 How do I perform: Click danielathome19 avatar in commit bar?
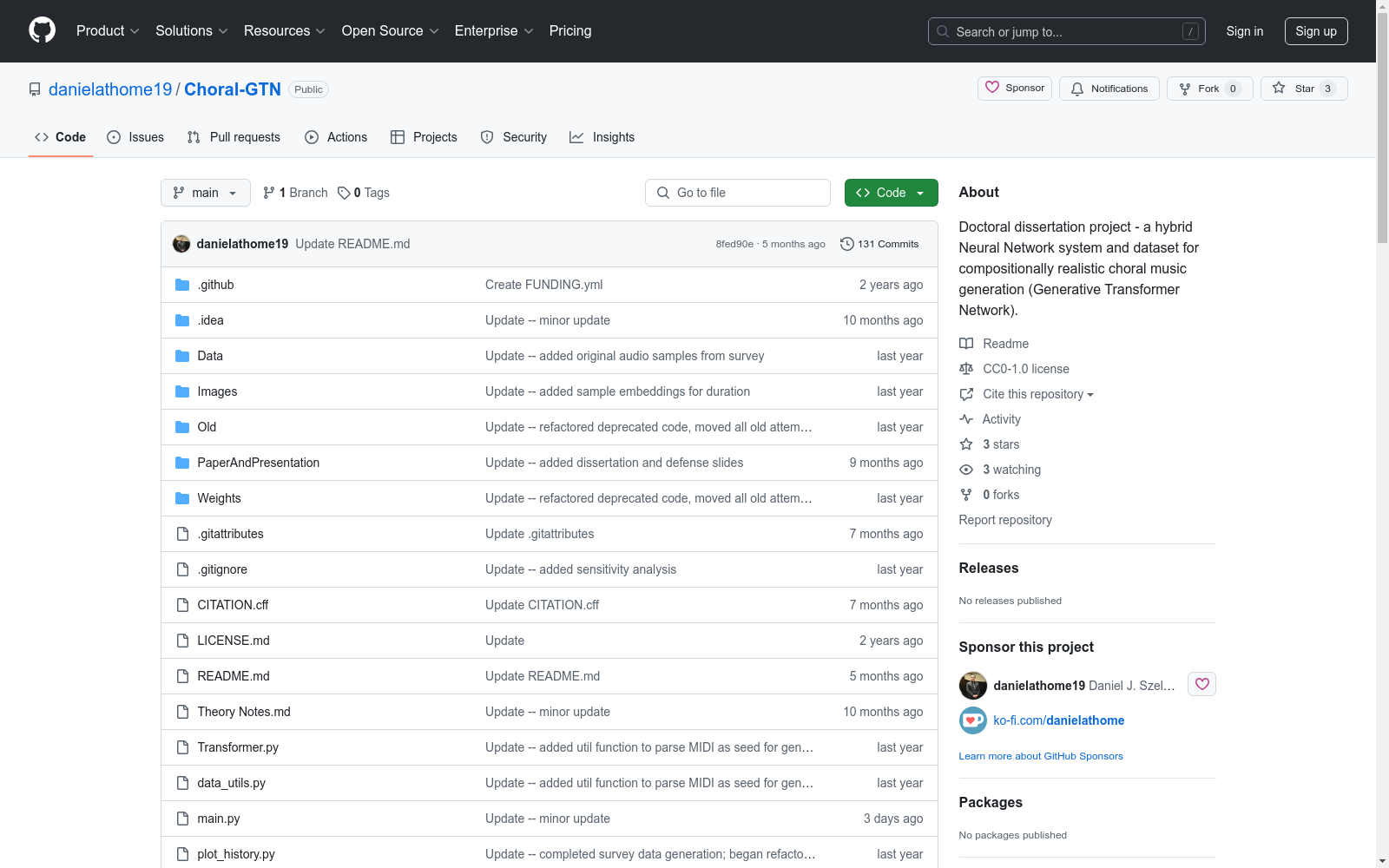[181, 244]
